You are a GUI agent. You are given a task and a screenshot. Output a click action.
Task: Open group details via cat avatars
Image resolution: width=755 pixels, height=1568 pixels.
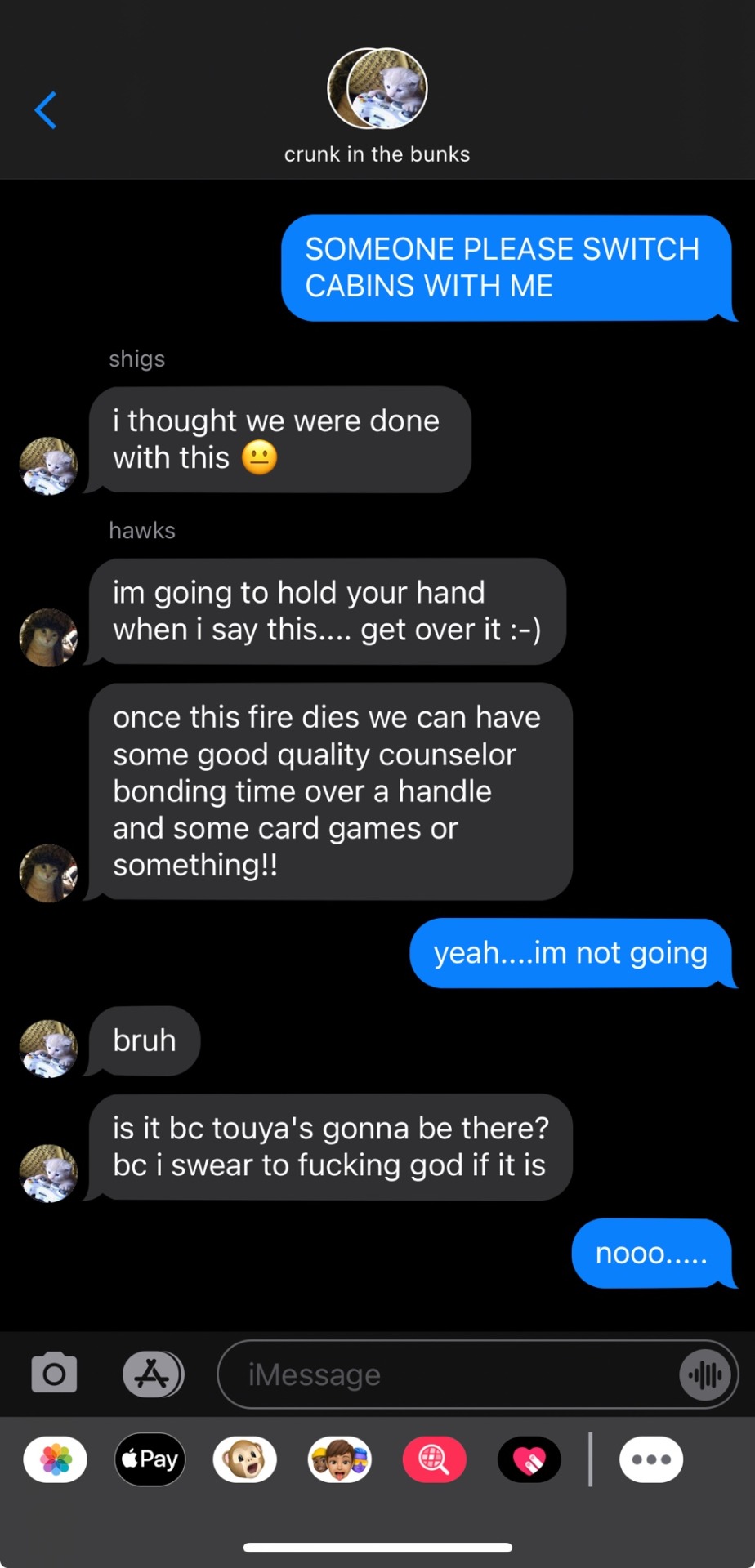[377, 89]
